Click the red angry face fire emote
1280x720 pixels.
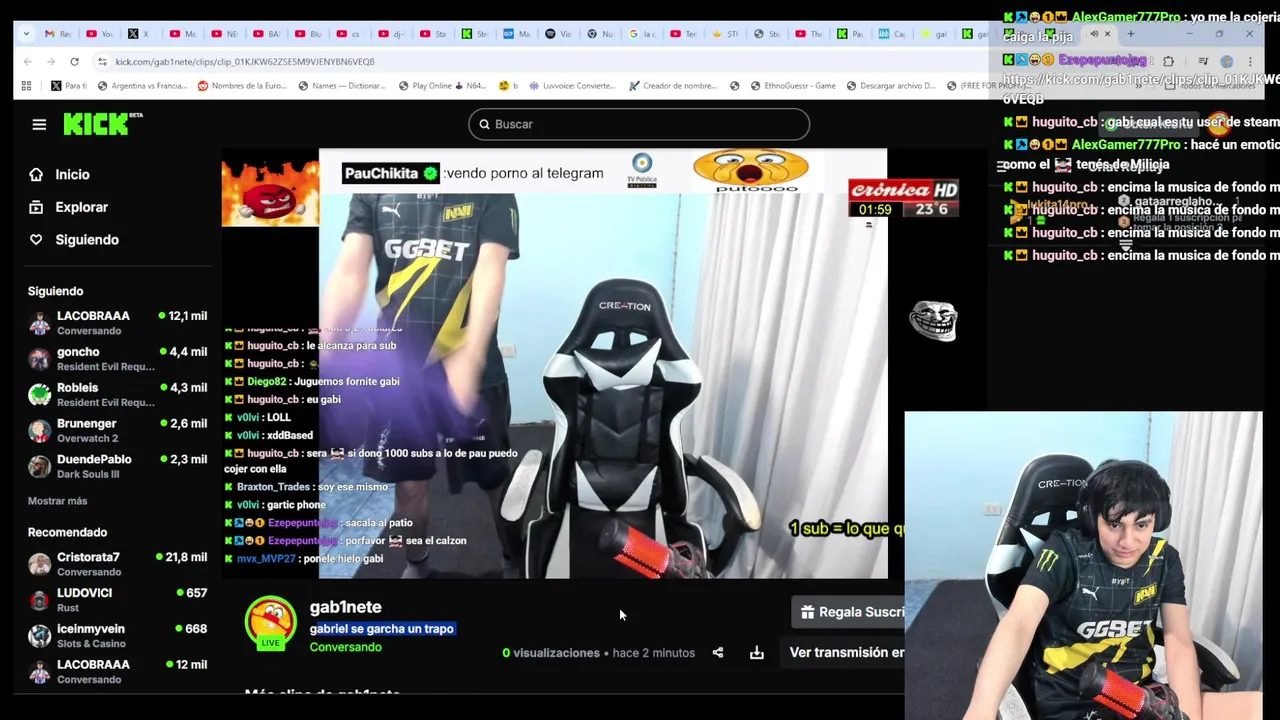tap(270, 194)
